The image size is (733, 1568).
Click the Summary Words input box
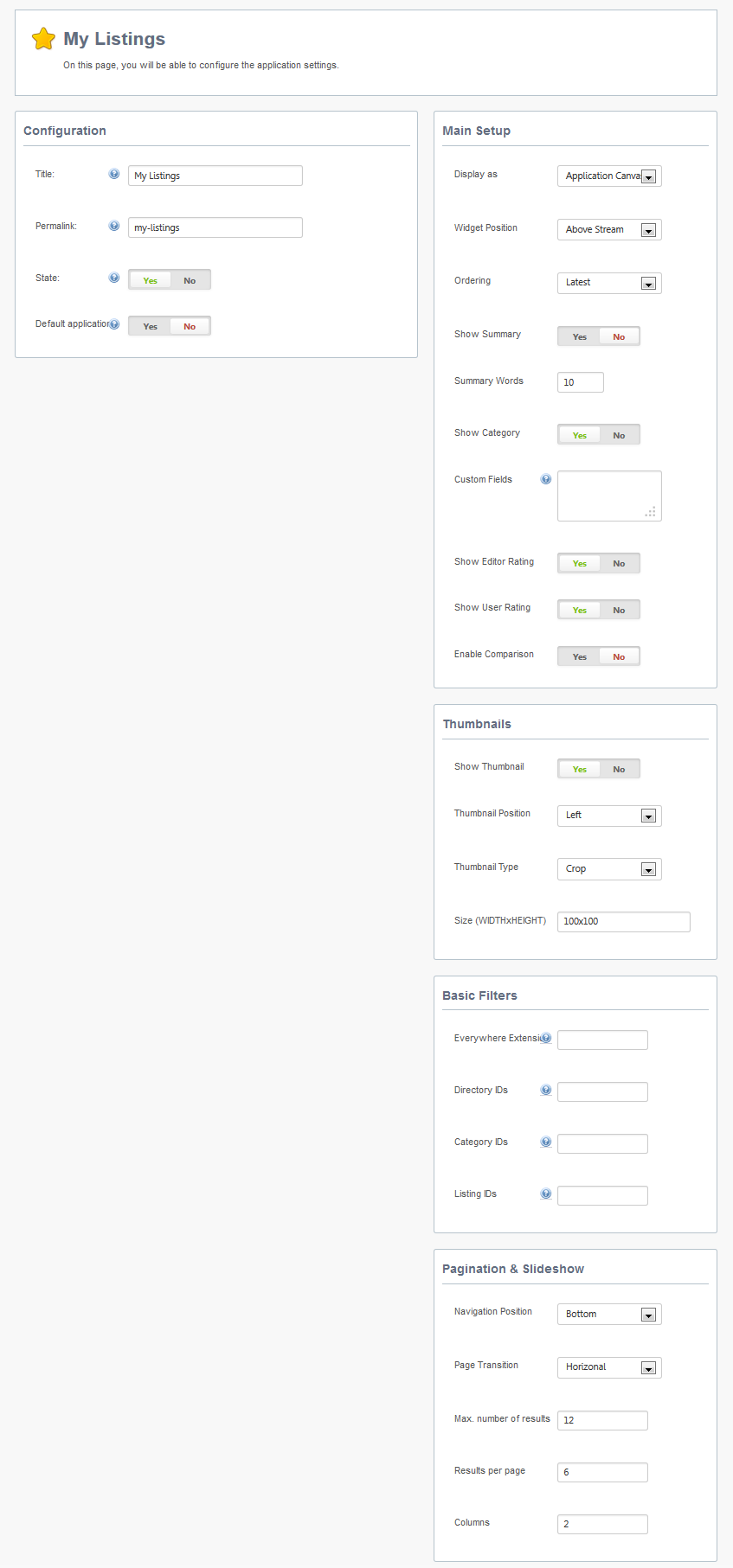pyautogui.click(x=581, y=382)
